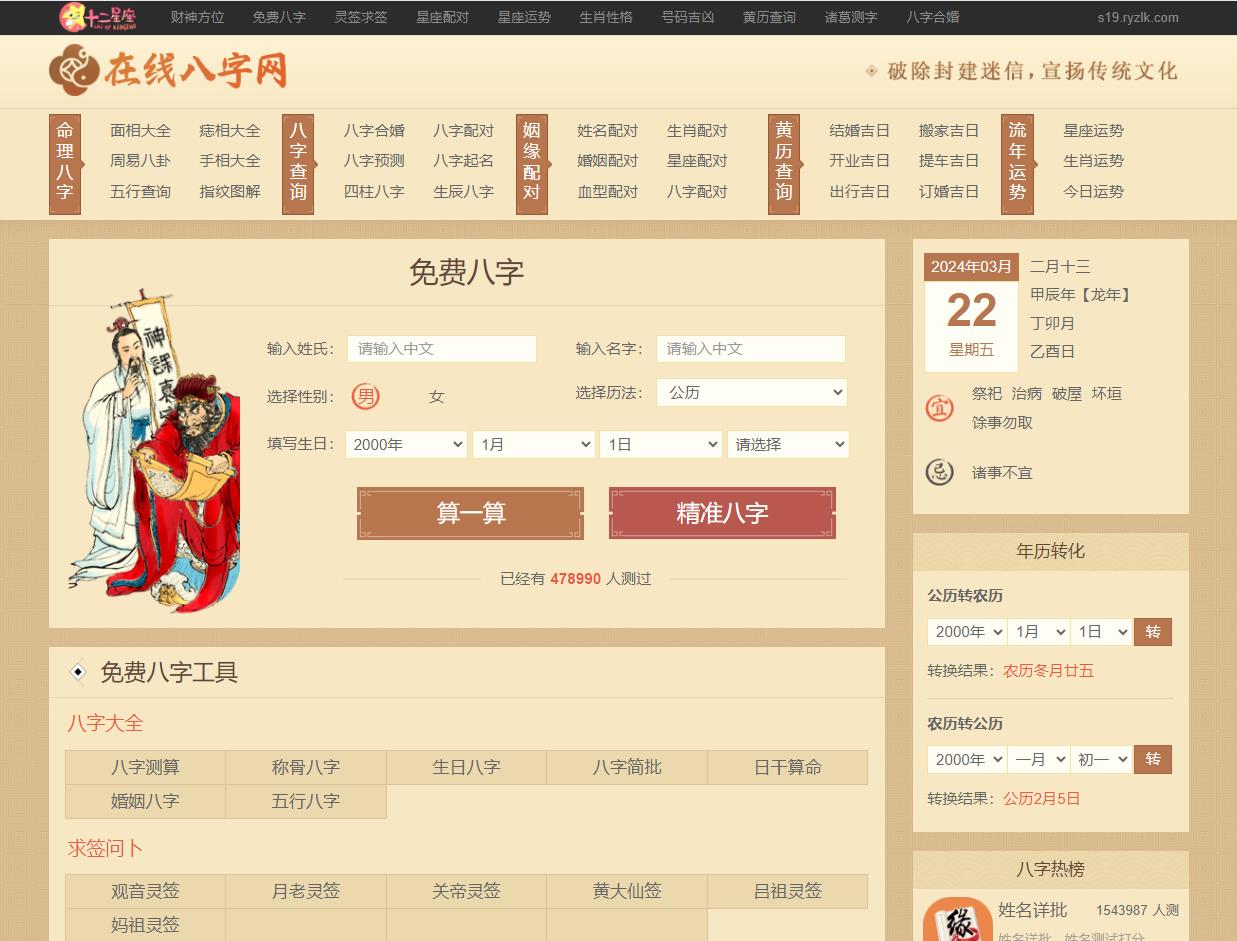The width and height of the screenshot is (1237, 941).
Task: Open the 命理八字 vertical category tab
Action: pyautogui.click(x=64, y=162)
